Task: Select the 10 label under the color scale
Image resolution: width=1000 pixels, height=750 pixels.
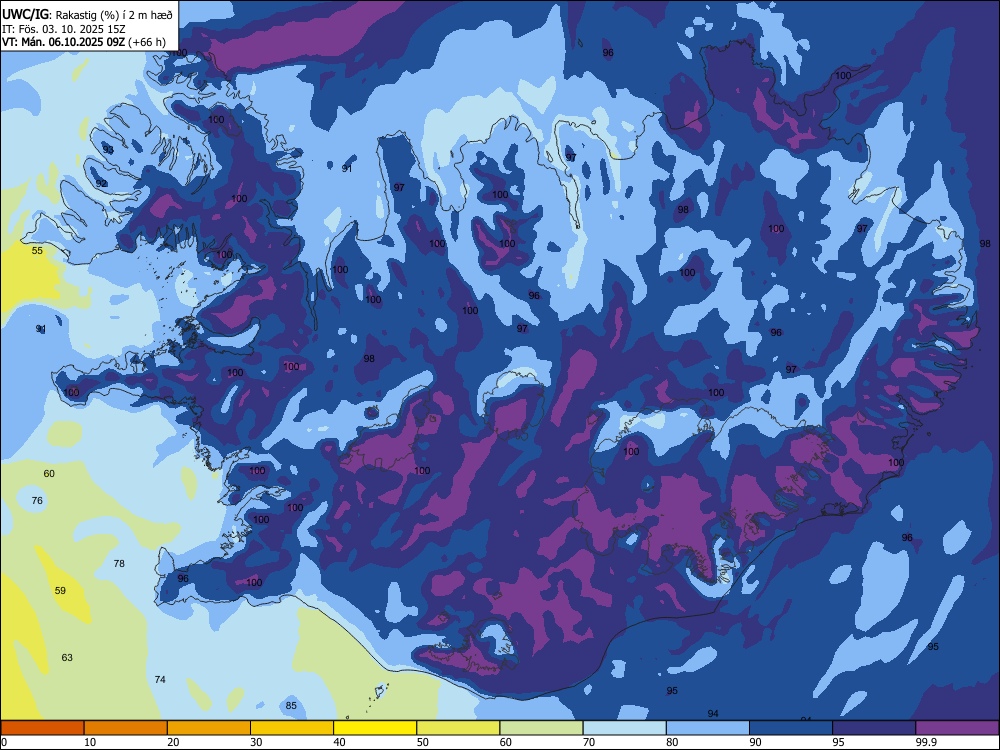Action: tap(90, 742)
